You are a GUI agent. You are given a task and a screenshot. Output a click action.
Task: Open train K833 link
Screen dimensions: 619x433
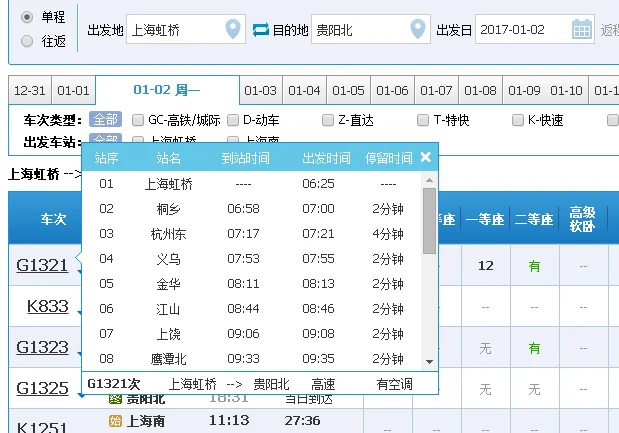coord(48,306)
